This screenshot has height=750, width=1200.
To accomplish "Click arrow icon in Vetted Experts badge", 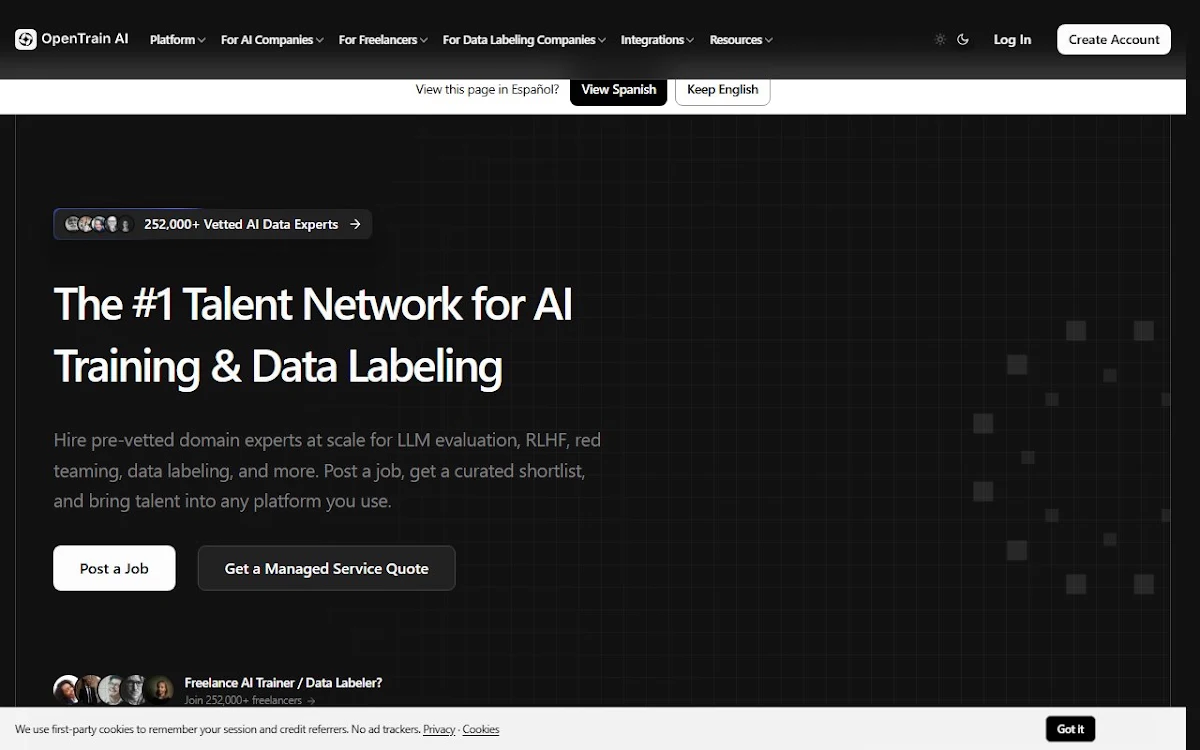I will point(355,224).
